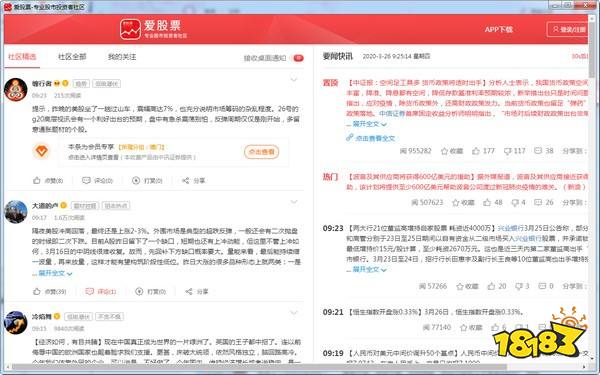Expand full text of the 09:23 news
600x375 pixels.
(370, 269)
